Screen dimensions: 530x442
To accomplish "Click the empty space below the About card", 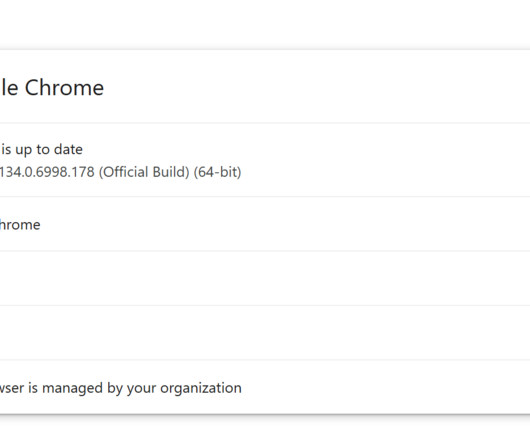I will (x=265, y=428).
